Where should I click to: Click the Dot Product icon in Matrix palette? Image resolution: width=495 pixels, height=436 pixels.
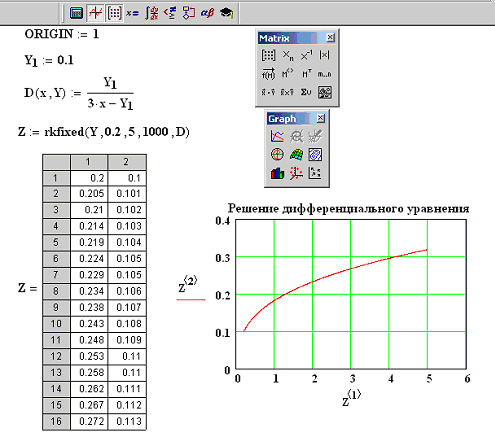[x=268, y=92]
